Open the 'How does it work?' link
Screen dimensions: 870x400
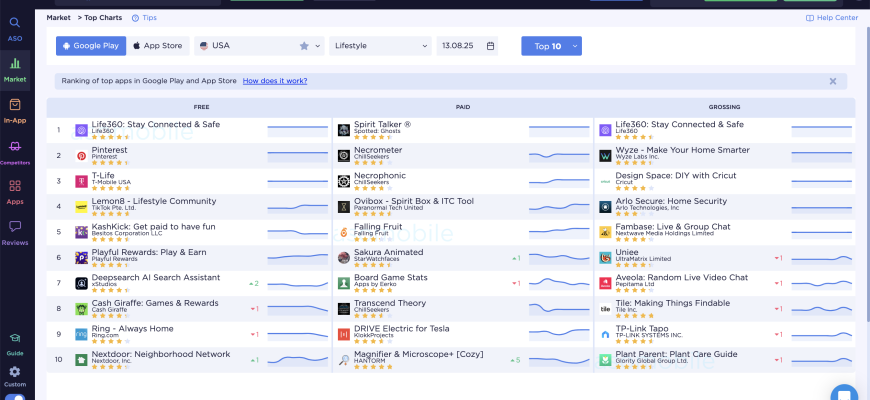[276, 81]
